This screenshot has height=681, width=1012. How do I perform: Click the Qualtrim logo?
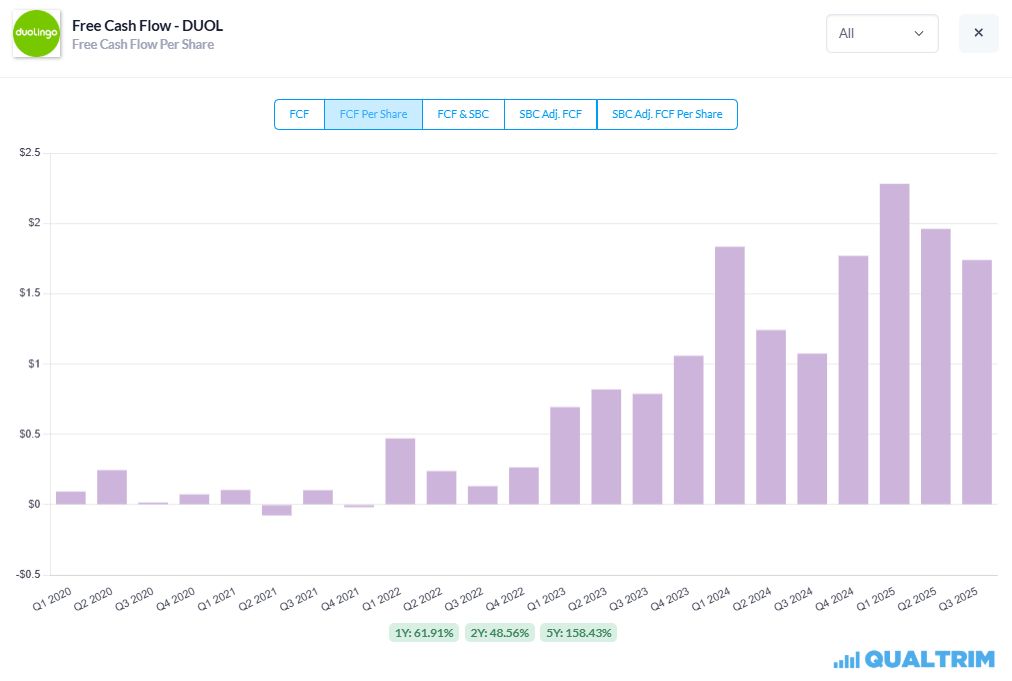tap(914, 660)
